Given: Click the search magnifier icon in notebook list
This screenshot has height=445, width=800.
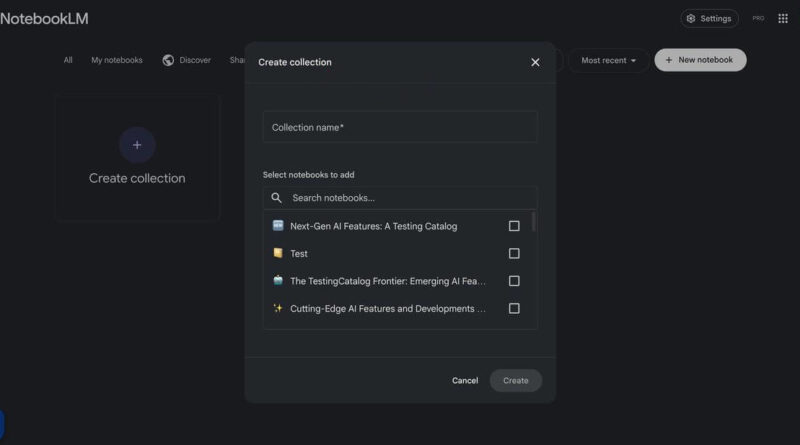Looking at the screenshot, I should click(276, 198).
